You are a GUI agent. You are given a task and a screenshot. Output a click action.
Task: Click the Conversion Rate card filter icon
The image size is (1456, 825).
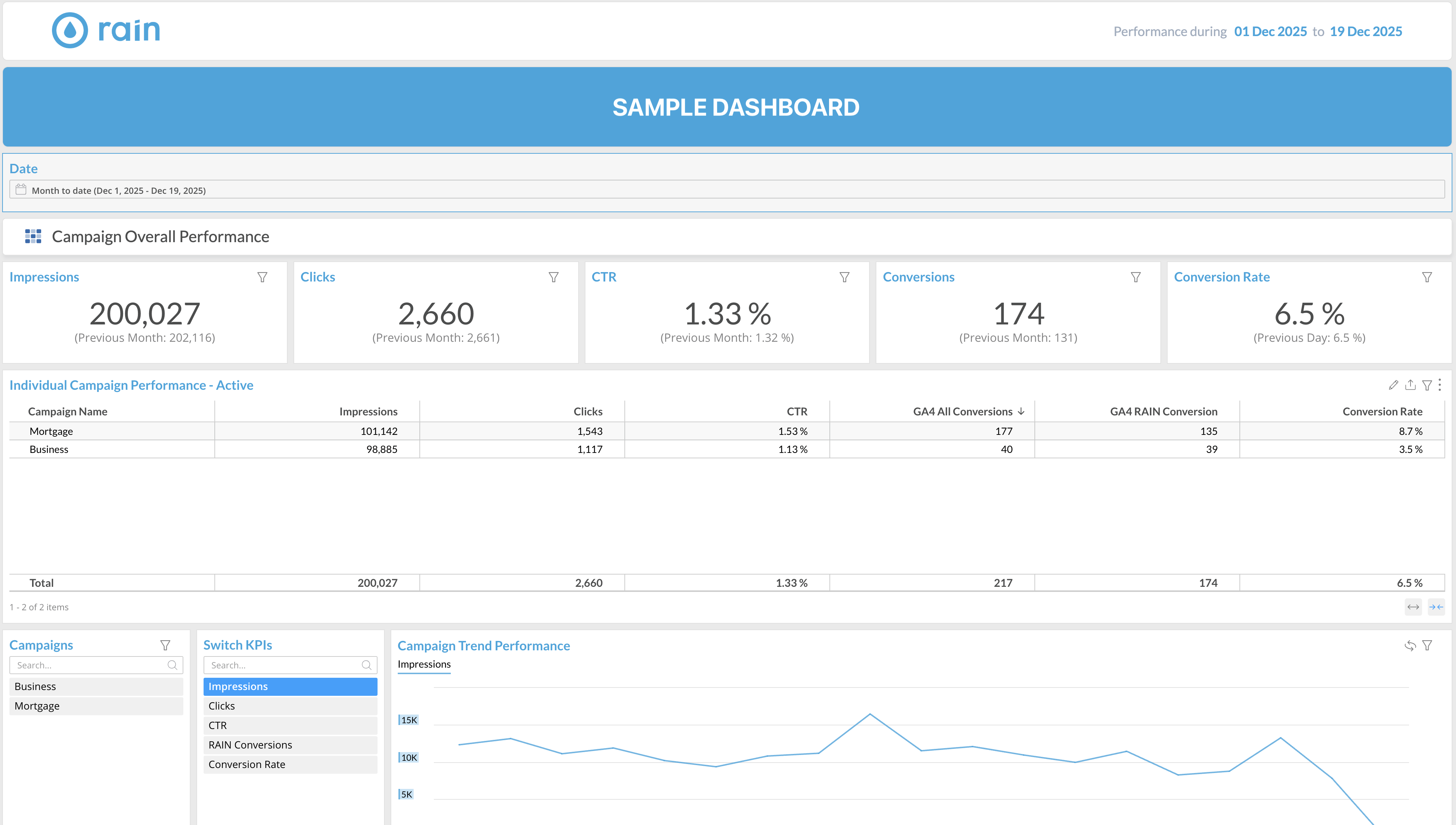[x=1426, y=277]
